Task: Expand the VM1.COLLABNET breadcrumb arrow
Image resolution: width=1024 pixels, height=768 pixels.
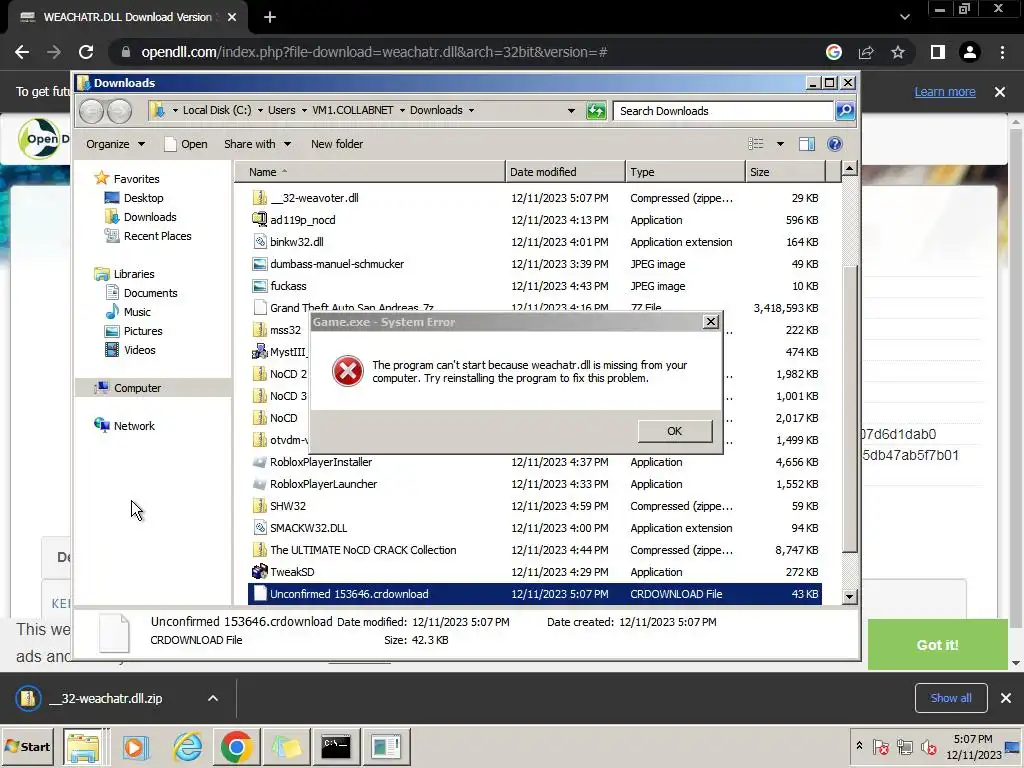Action: (402, 110)
